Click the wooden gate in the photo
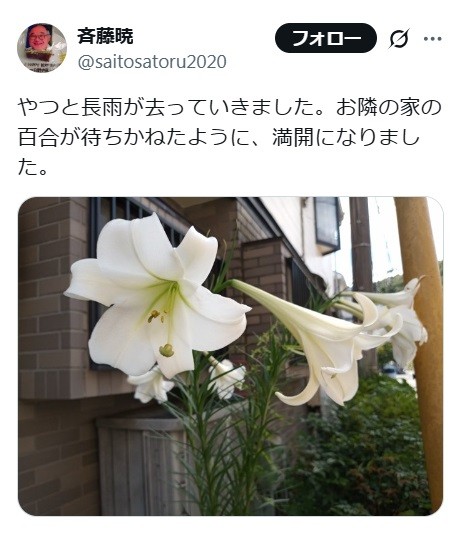 (142, 467)
